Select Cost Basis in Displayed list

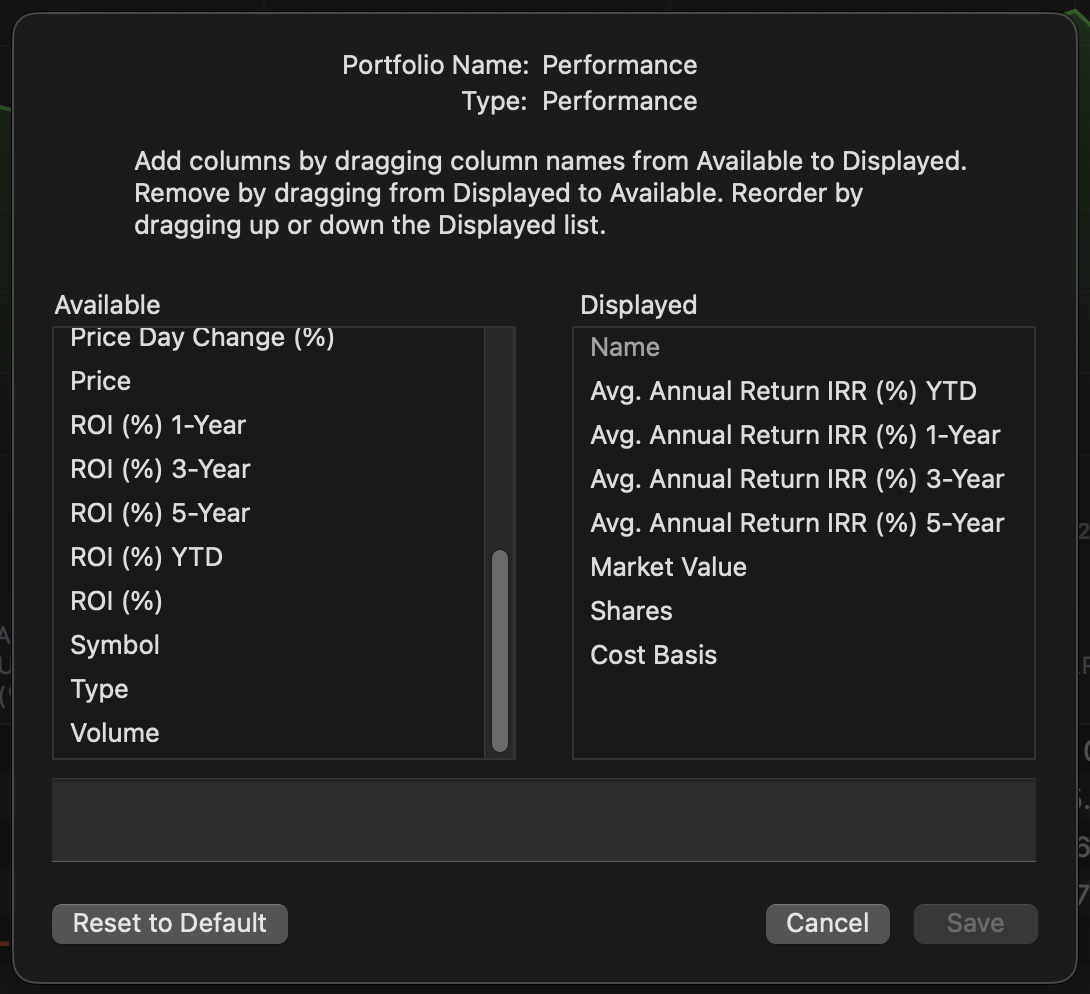(653, 655)
